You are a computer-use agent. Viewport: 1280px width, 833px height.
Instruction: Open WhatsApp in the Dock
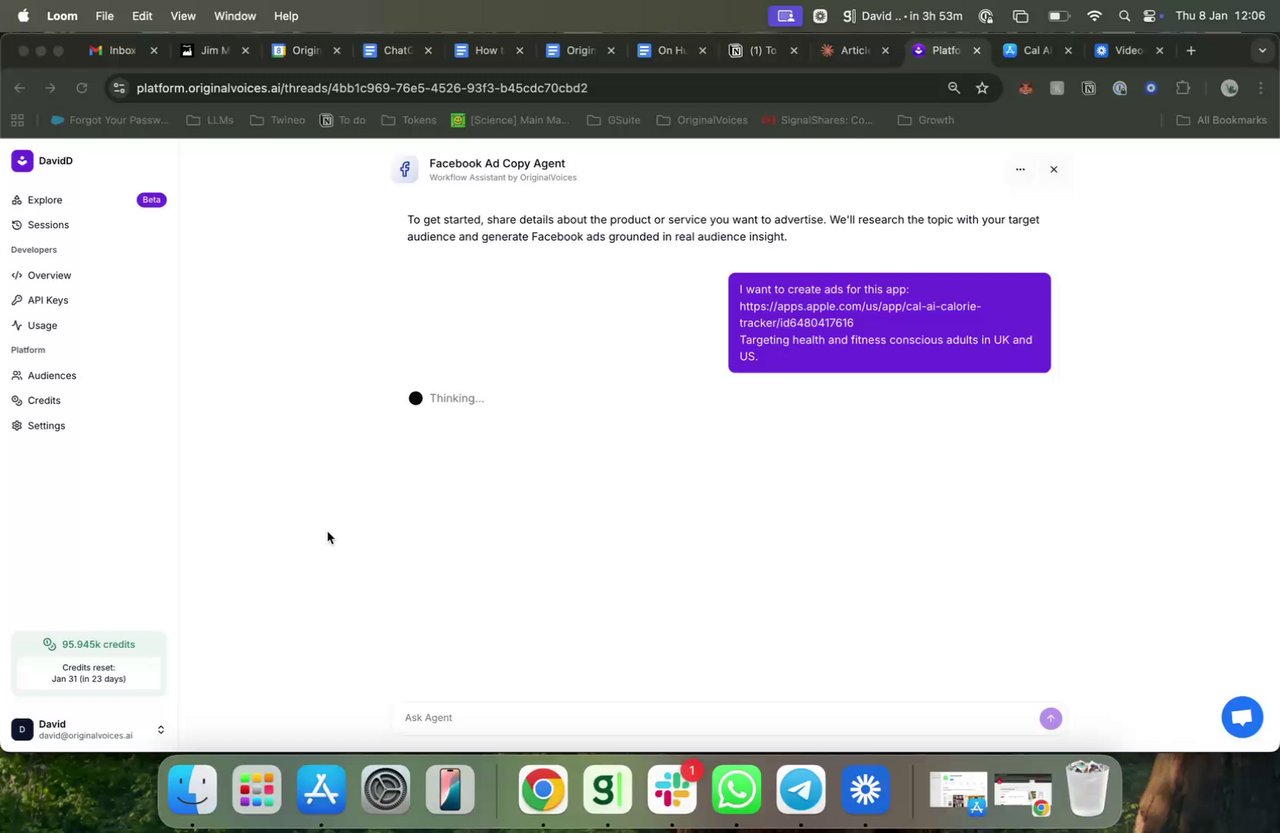point(736,790)
